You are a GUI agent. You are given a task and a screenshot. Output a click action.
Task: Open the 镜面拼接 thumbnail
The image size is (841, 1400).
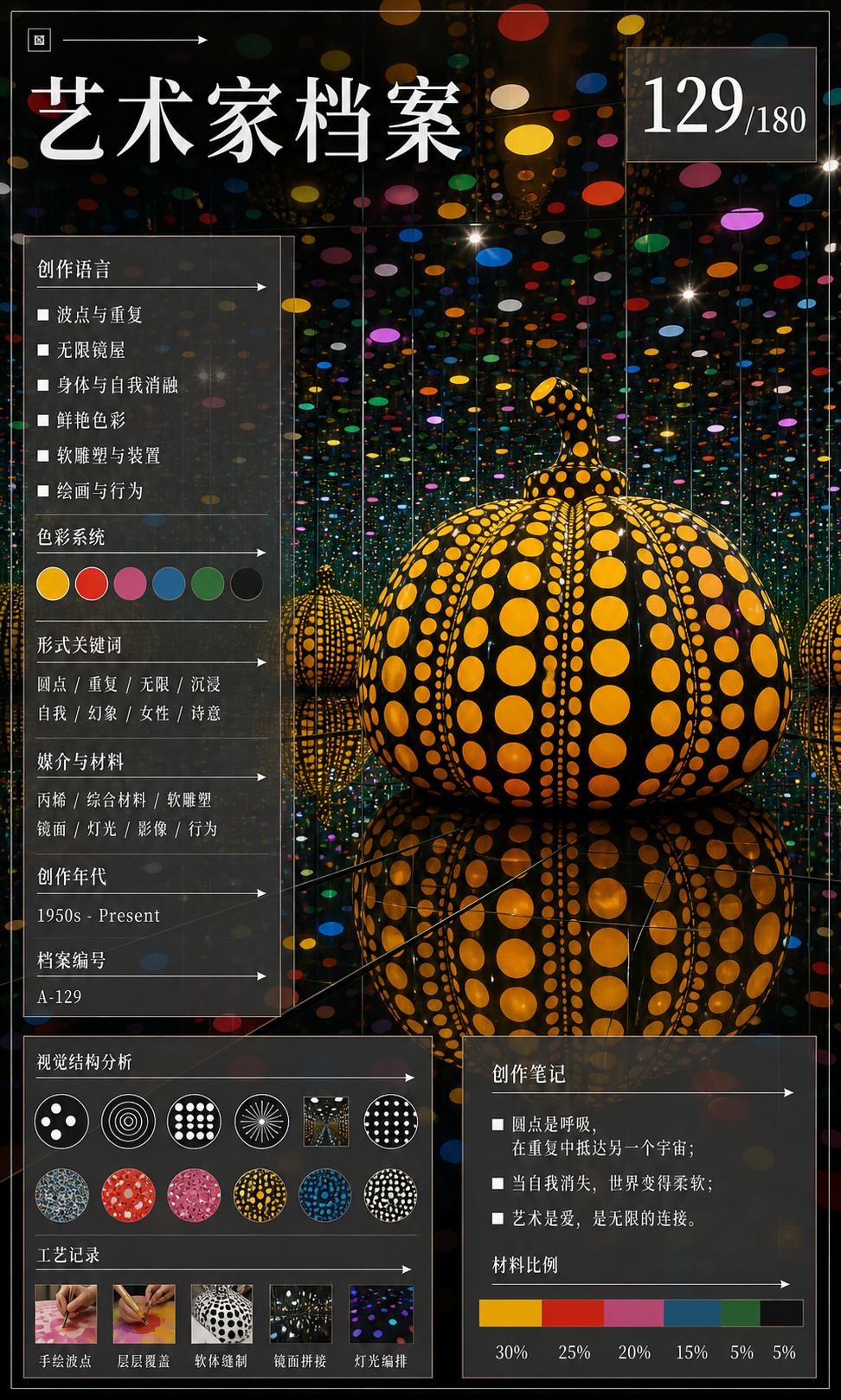pyautogui.click(x=300, y=1314)
